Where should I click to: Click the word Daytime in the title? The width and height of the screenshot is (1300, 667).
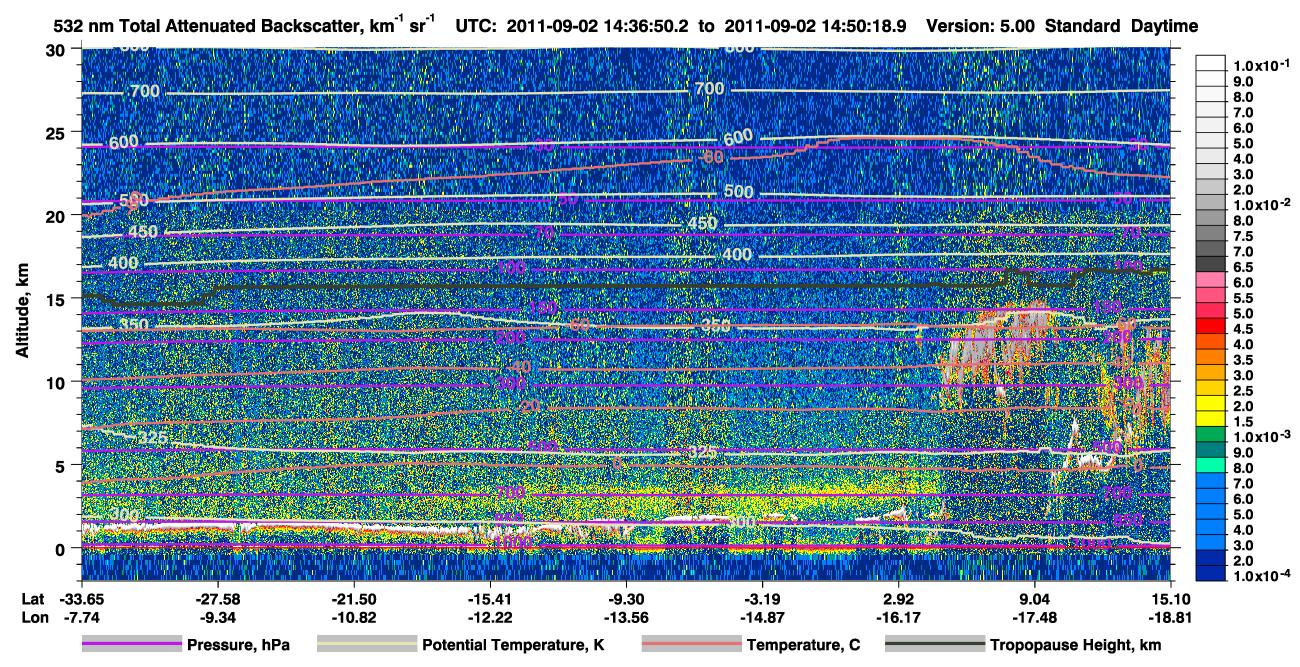click(x=1164, y=25)
